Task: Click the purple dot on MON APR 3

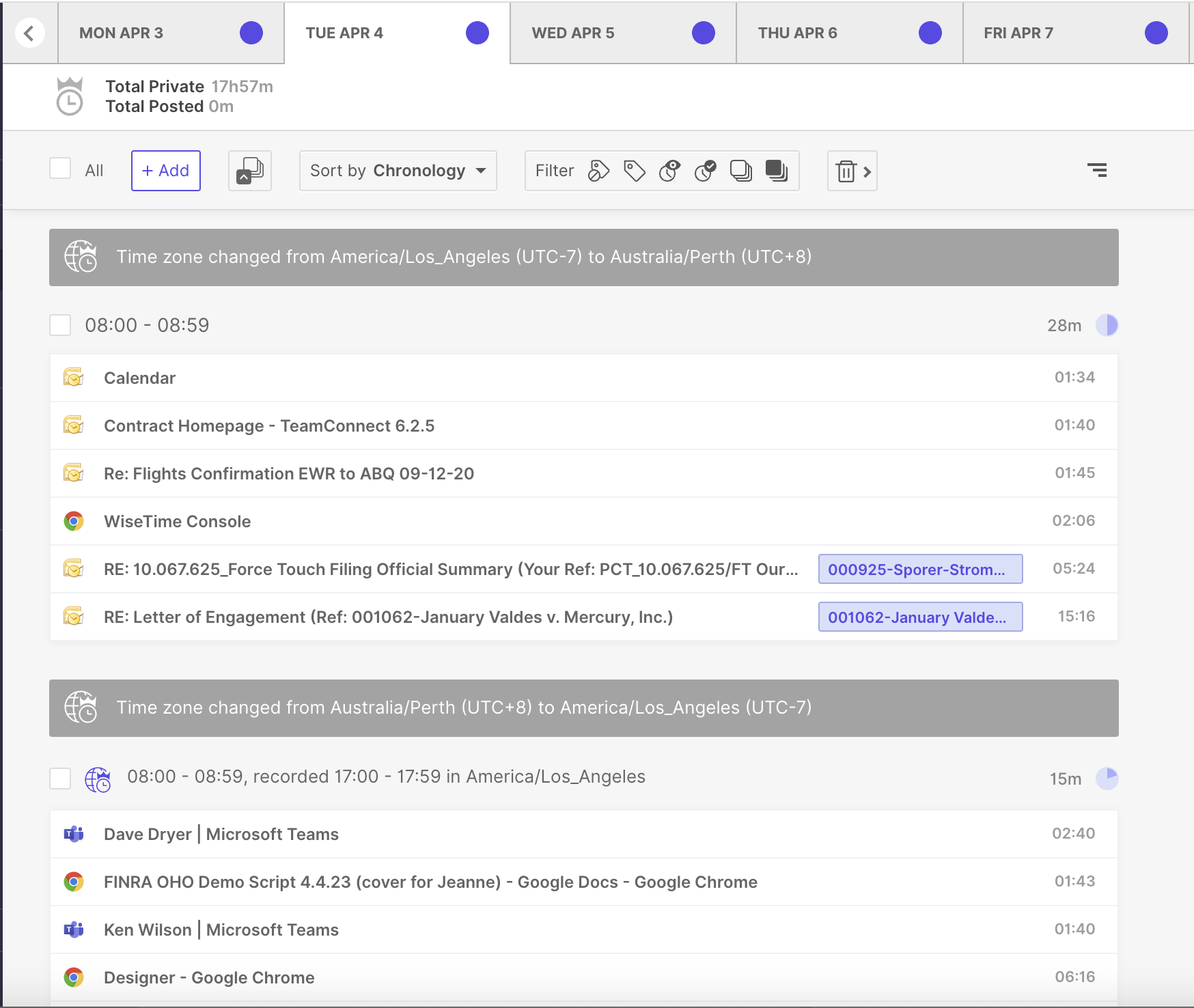Action: click(251, 33)
